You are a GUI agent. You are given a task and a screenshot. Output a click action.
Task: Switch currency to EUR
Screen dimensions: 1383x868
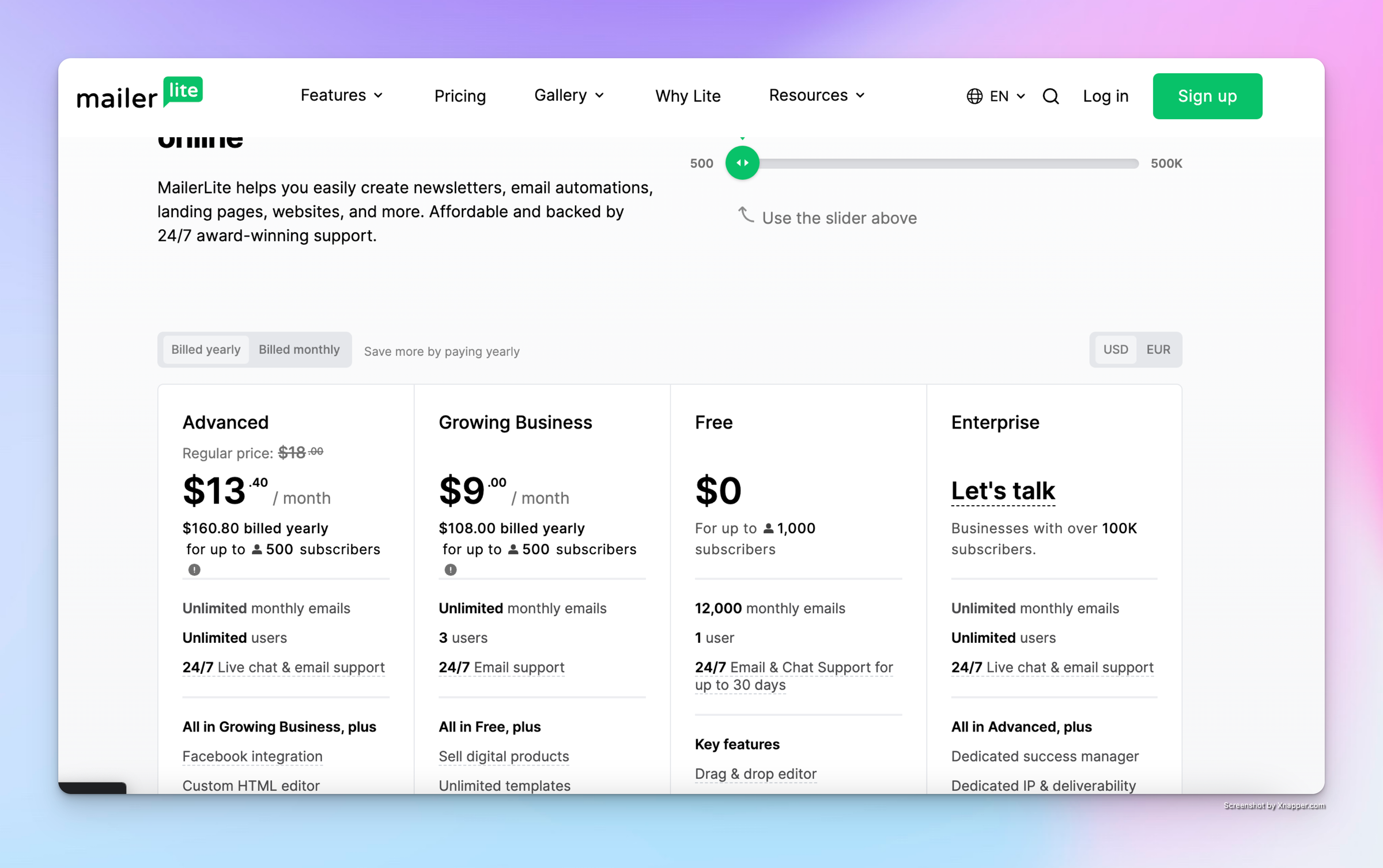1158,350
